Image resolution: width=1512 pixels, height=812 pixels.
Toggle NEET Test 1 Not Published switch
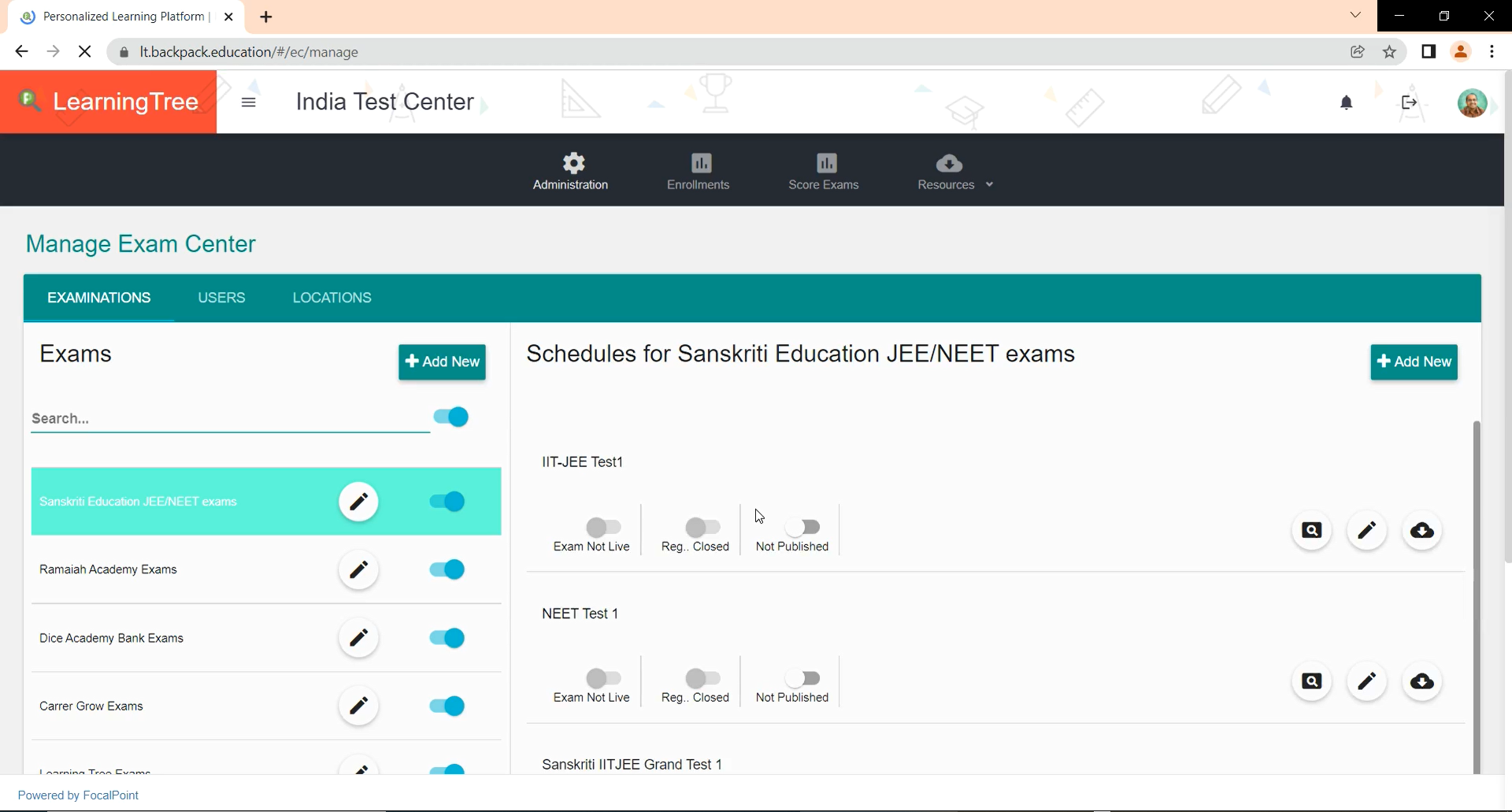coord(802,678)
